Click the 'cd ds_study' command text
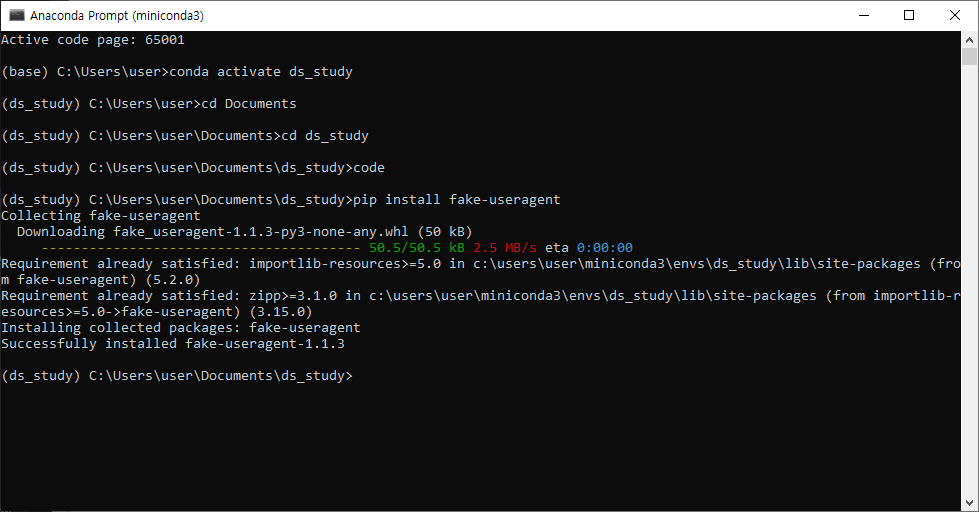This screenshot has height=512, width=979. coord(325,135)
